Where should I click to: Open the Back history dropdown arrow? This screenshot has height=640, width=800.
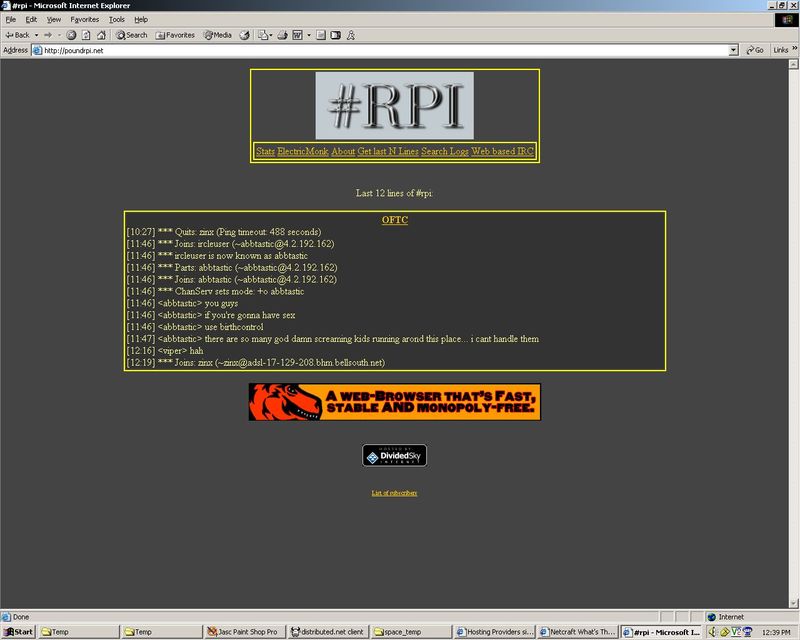coord(36,35)
